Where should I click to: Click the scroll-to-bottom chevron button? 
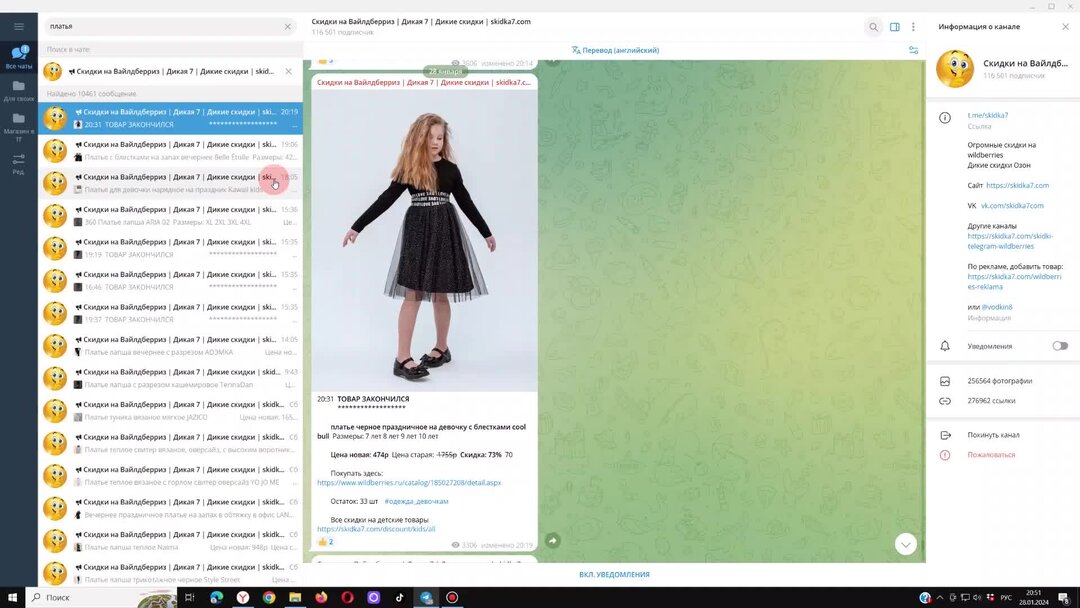coord(905,544)
